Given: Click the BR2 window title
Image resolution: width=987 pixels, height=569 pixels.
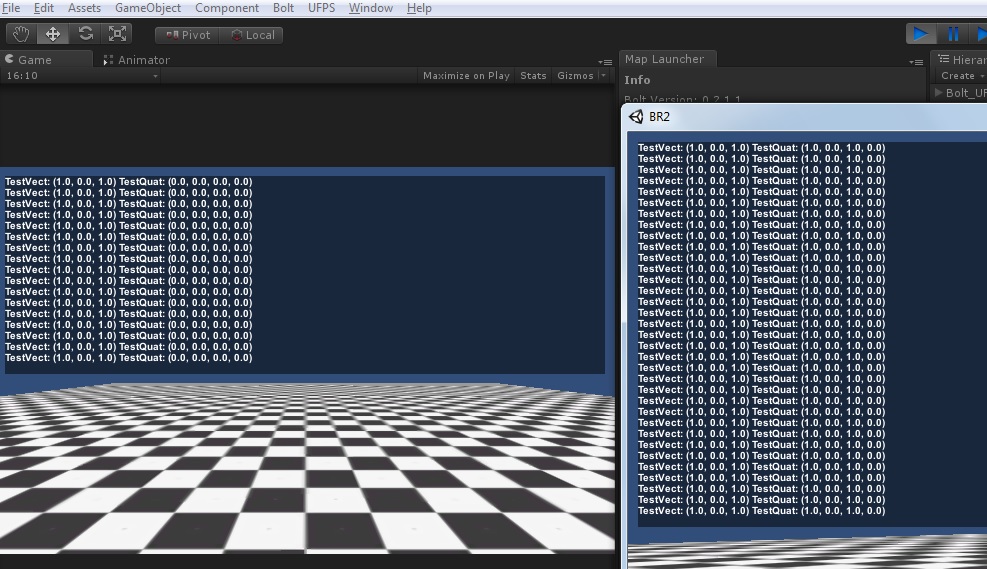Looking at the screenshot, I should click(659, 116).
